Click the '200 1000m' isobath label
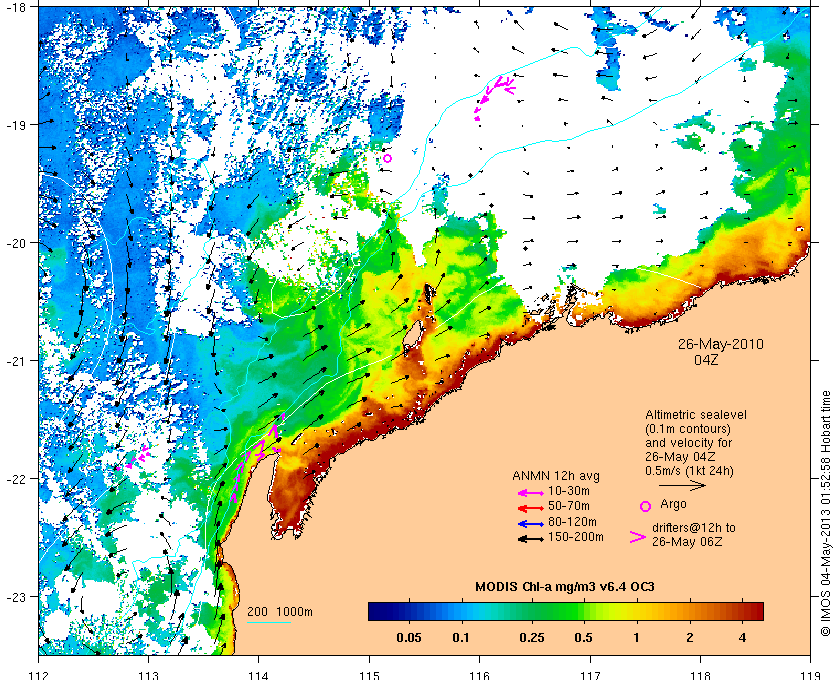The image size is (840, 680). pos(280,612)
